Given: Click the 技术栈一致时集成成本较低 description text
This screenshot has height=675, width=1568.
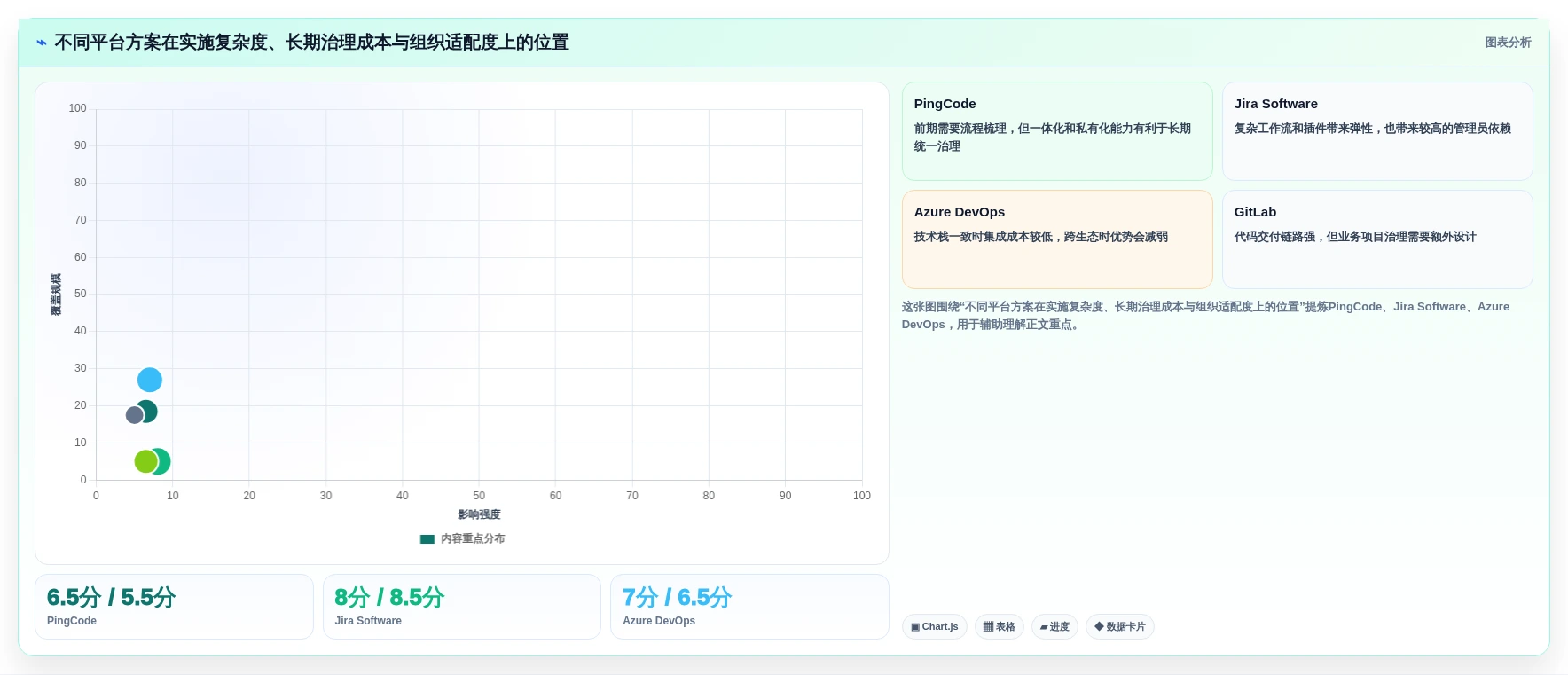Looking at the screenshot, I should point(1041,237).
